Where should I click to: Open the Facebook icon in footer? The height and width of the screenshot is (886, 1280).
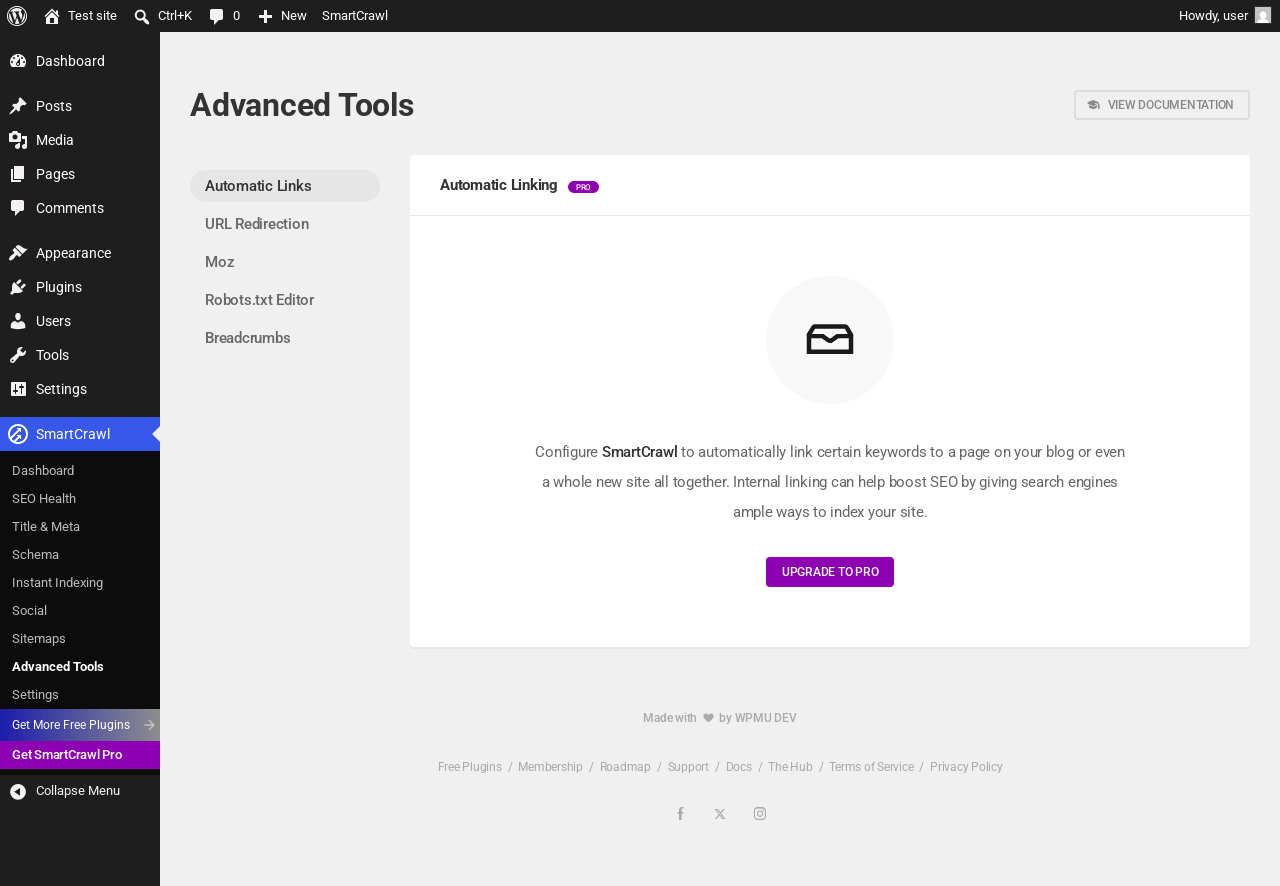click(x=680, y=814)
